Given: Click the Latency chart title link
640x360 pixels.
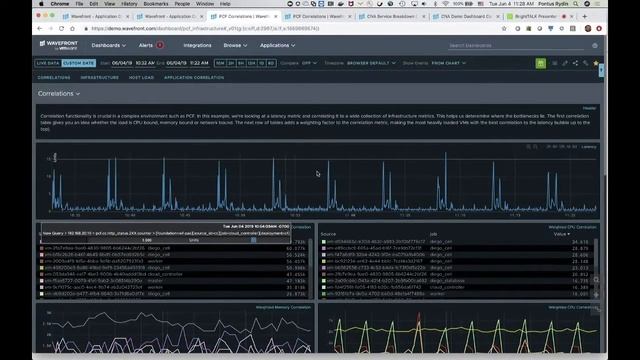Looking at the screenshot, I should pos(589,147).
